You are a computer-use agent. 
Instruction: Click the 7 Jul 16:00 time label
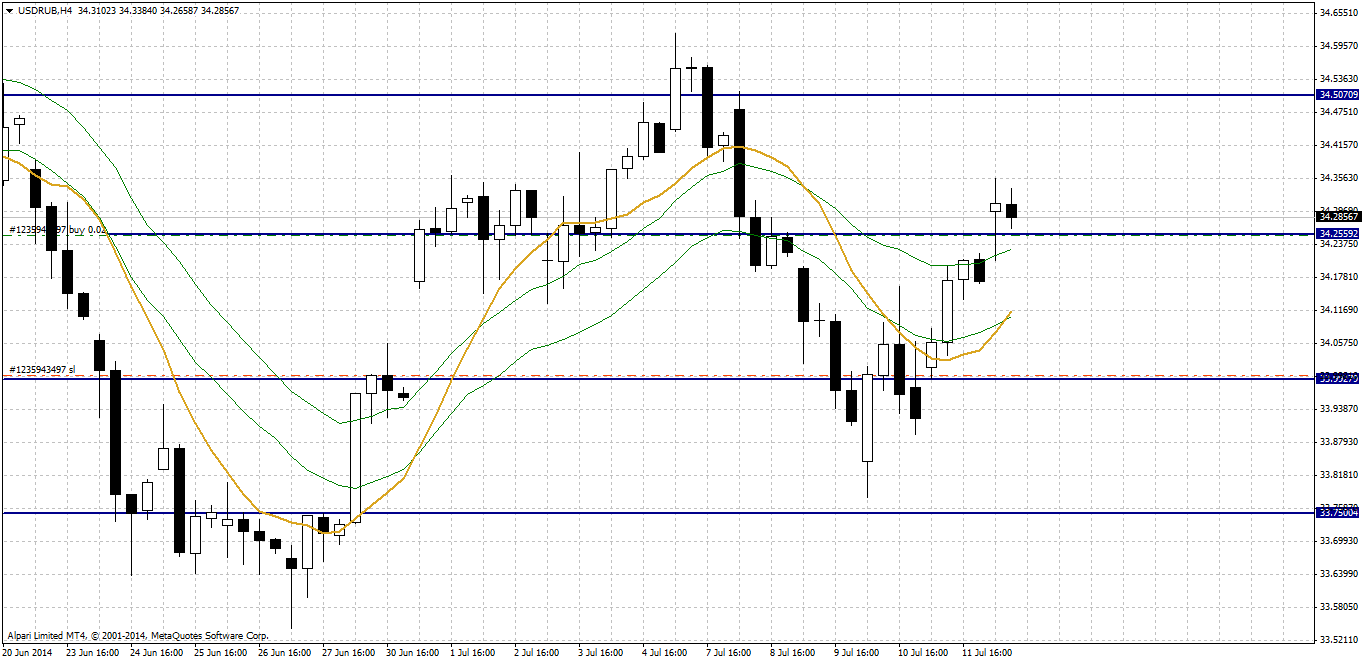(x=730, y=653)
